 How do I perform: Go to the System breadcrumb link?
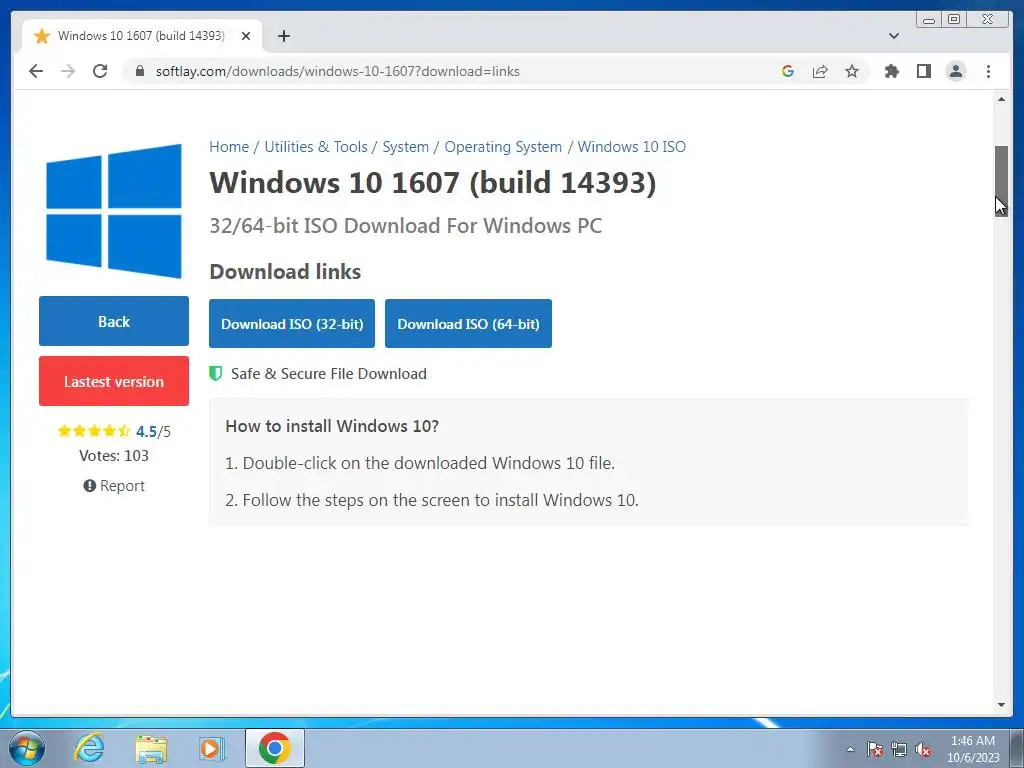tap(406, 147)
